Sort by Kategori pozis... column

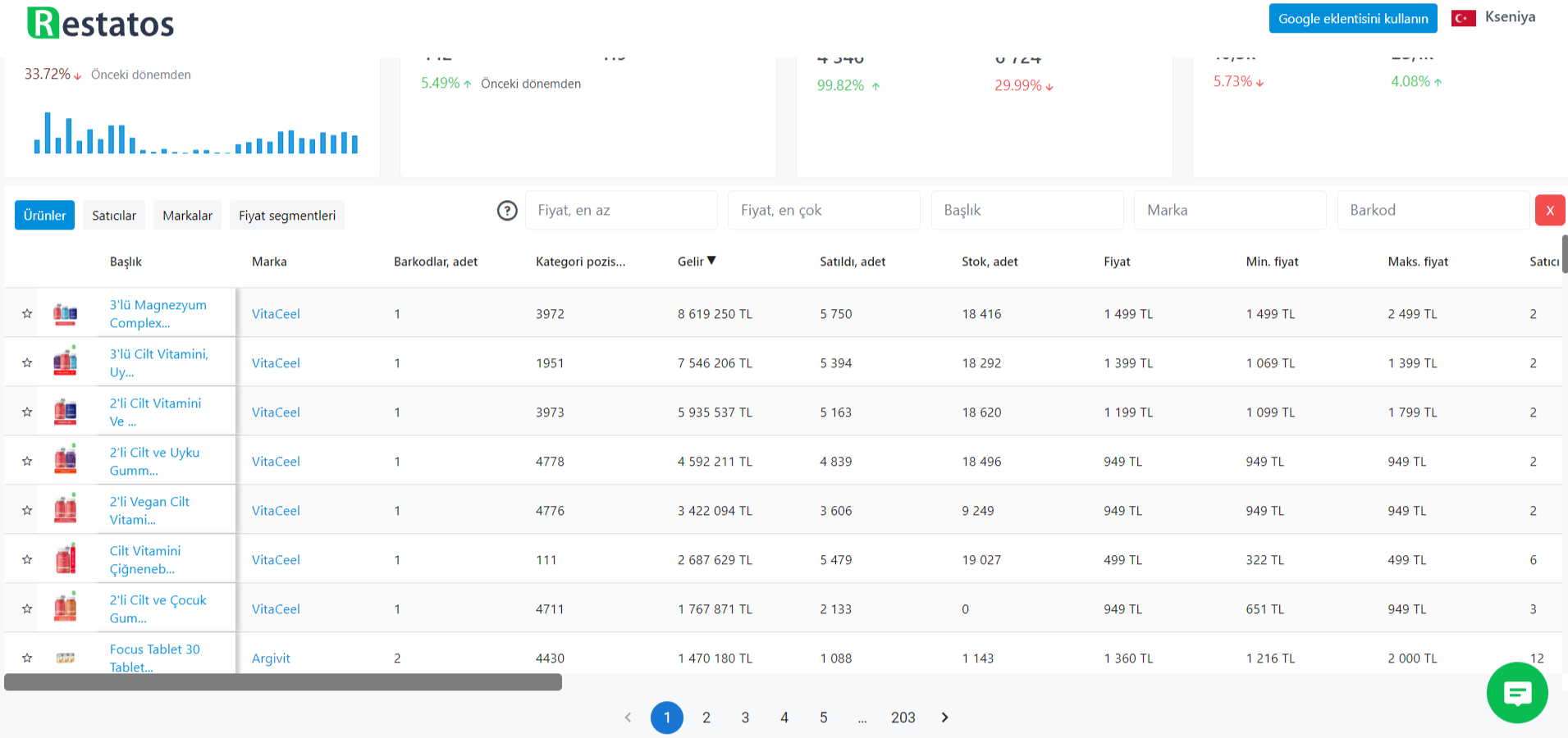[580, 262]
